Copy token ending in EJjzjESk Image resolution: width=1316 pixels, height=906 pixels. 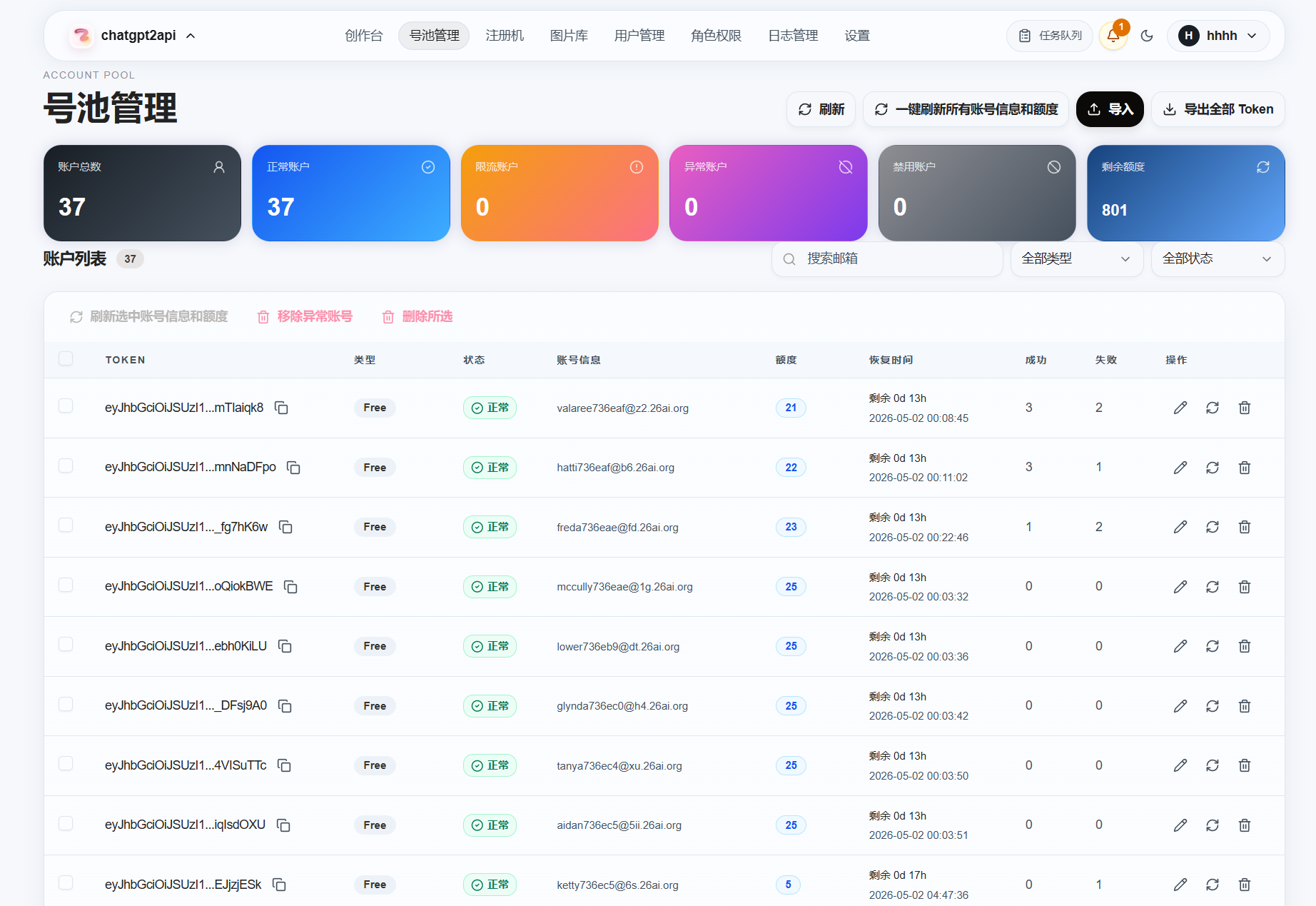pyautogui.click(x=280, y=885)
